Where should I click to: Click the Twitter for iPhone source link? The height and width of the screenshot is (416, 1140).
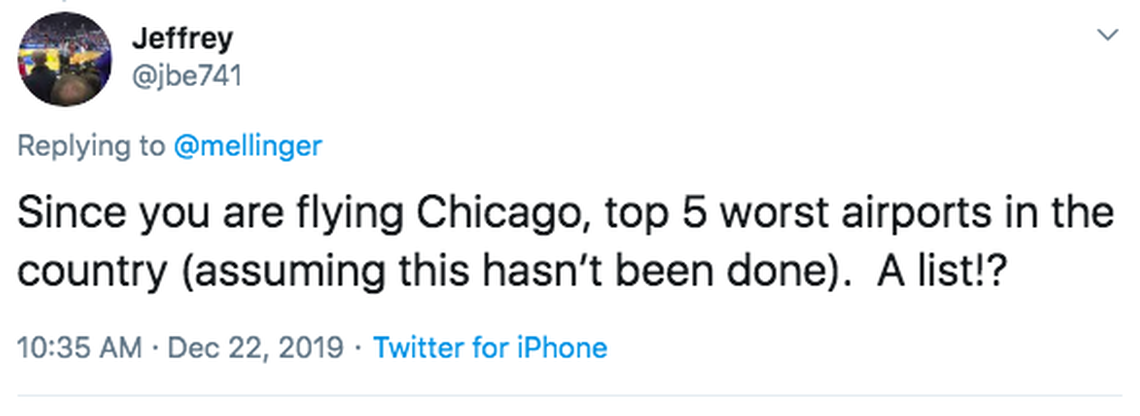489,348
